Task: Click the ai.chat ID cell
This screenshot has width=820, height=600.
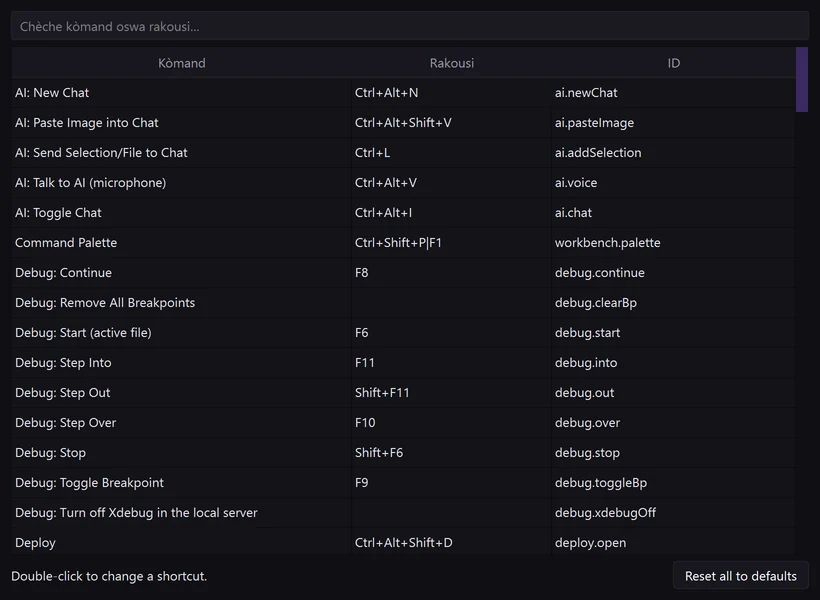Action: (674, 212)
